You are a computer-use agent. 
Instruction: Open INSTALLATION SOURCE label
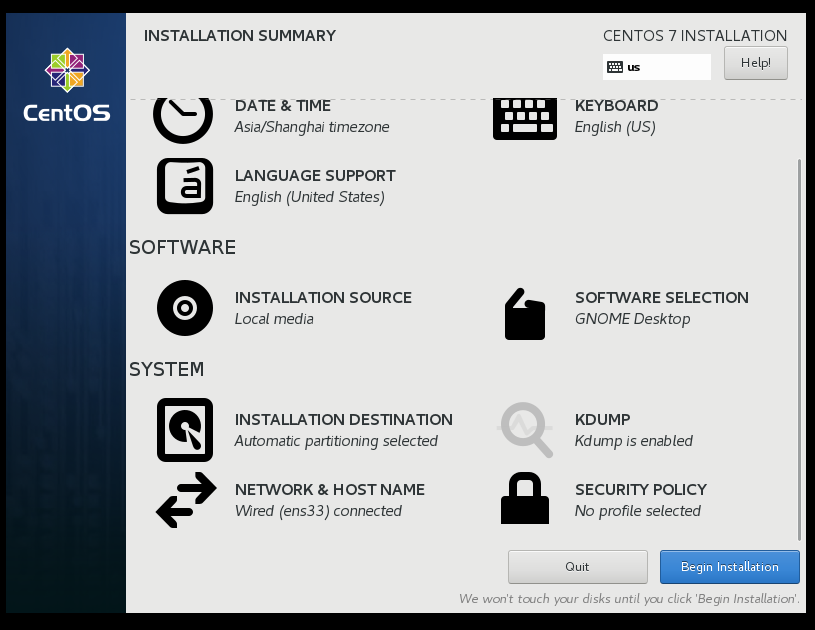pos(323,297)
